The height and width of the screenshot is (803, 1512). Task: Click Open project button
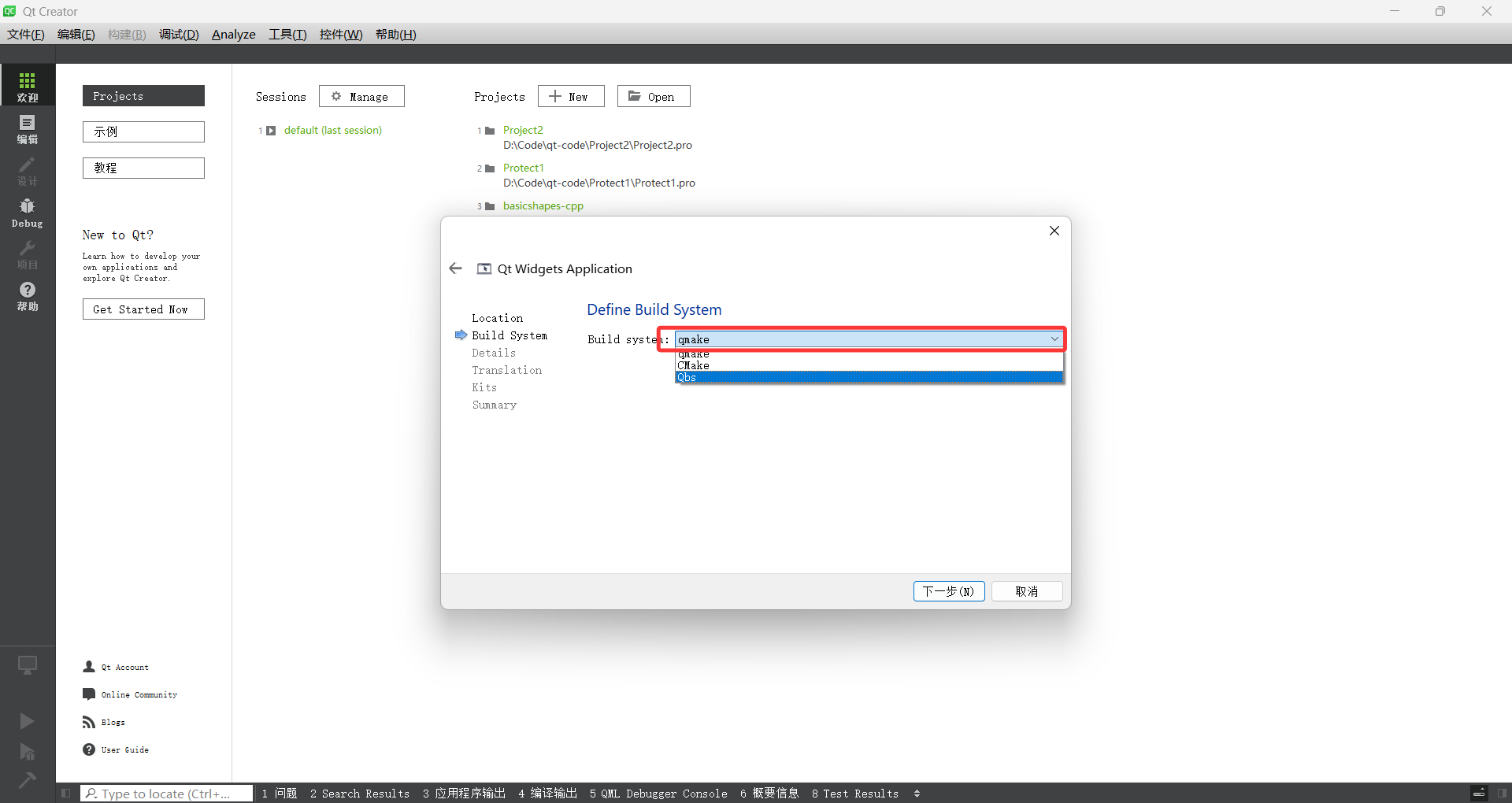(654, 96)
